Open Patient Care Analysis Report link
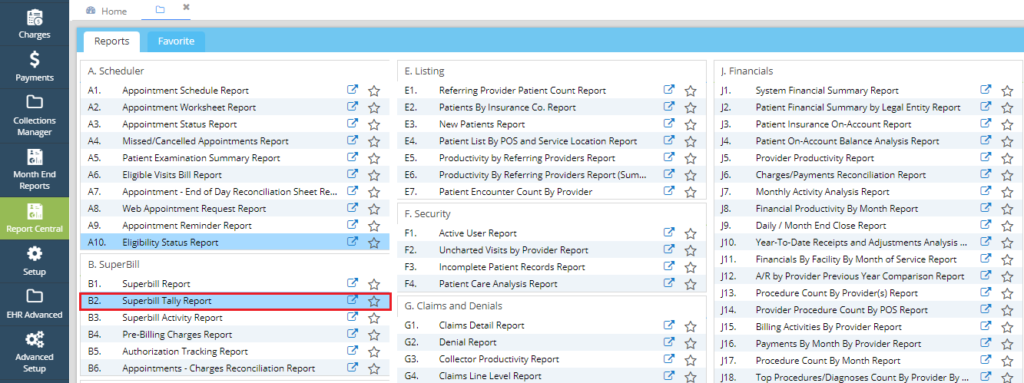The width and height of the screenshot is (1024, 383). (498, 284)
